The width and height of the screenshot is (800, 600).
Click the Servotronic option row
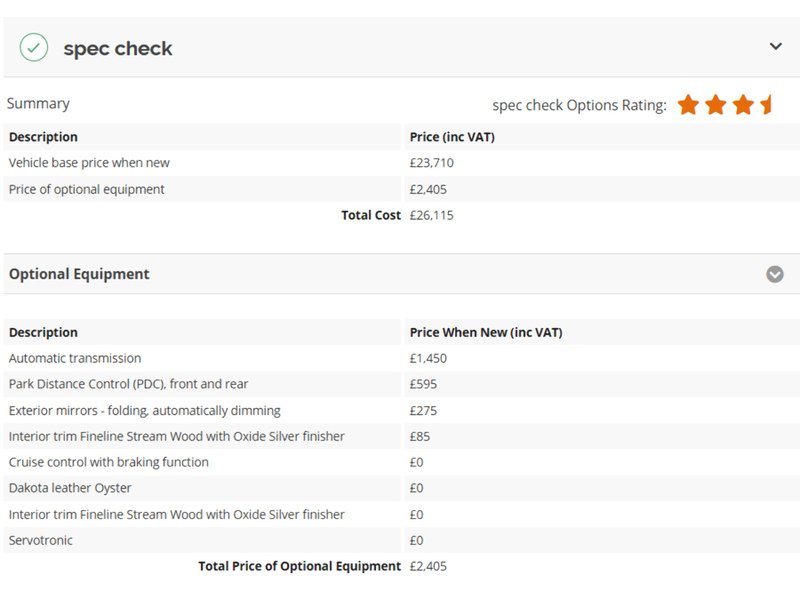coord(402,540)
